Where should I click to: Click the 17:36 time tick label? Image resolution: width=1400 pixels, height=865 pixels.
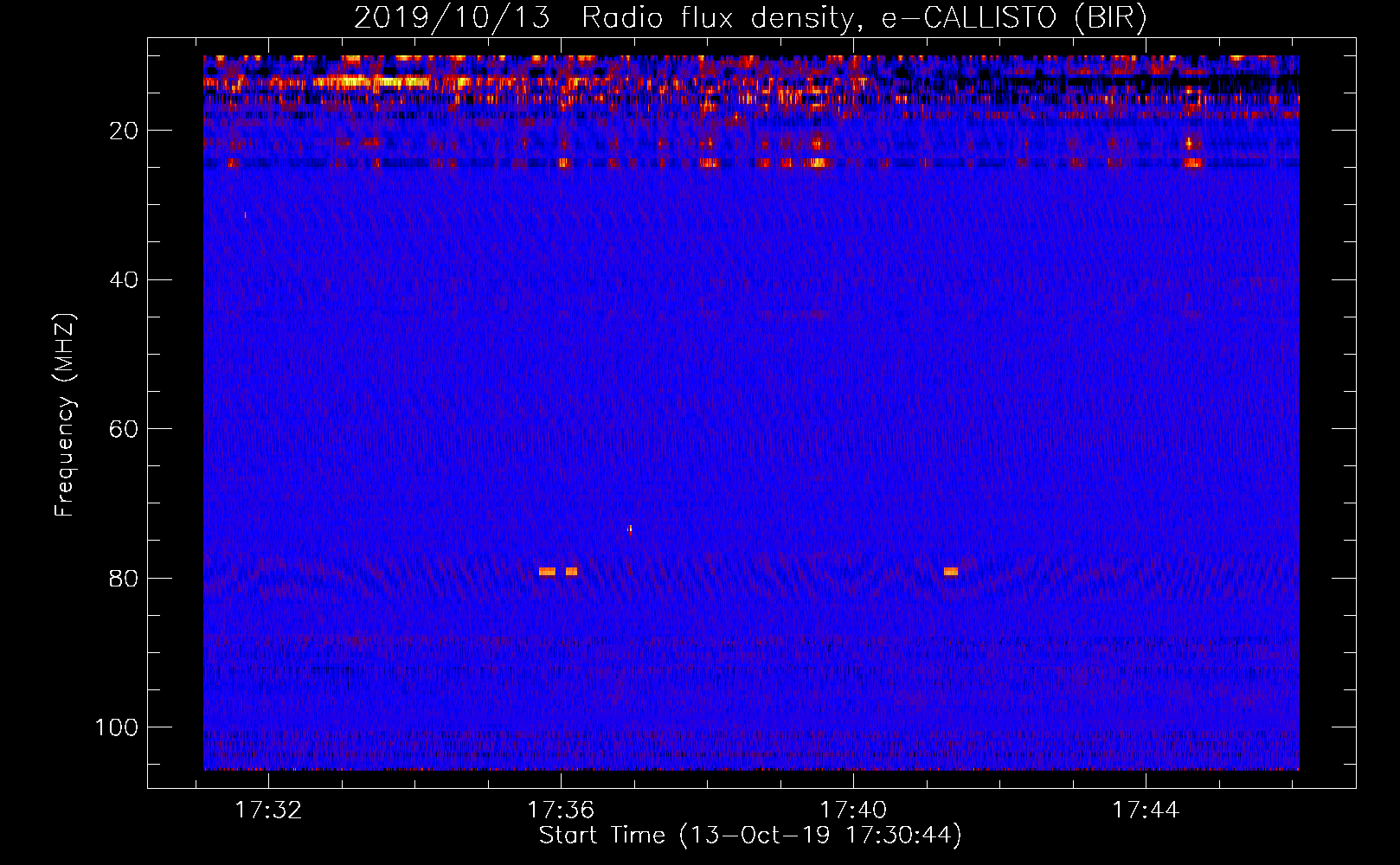561,810
